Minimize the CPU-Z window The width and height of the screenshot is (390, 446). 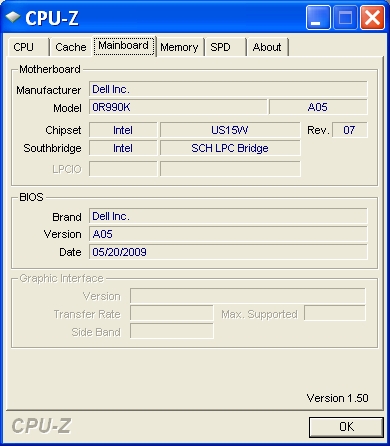[318, 17]
